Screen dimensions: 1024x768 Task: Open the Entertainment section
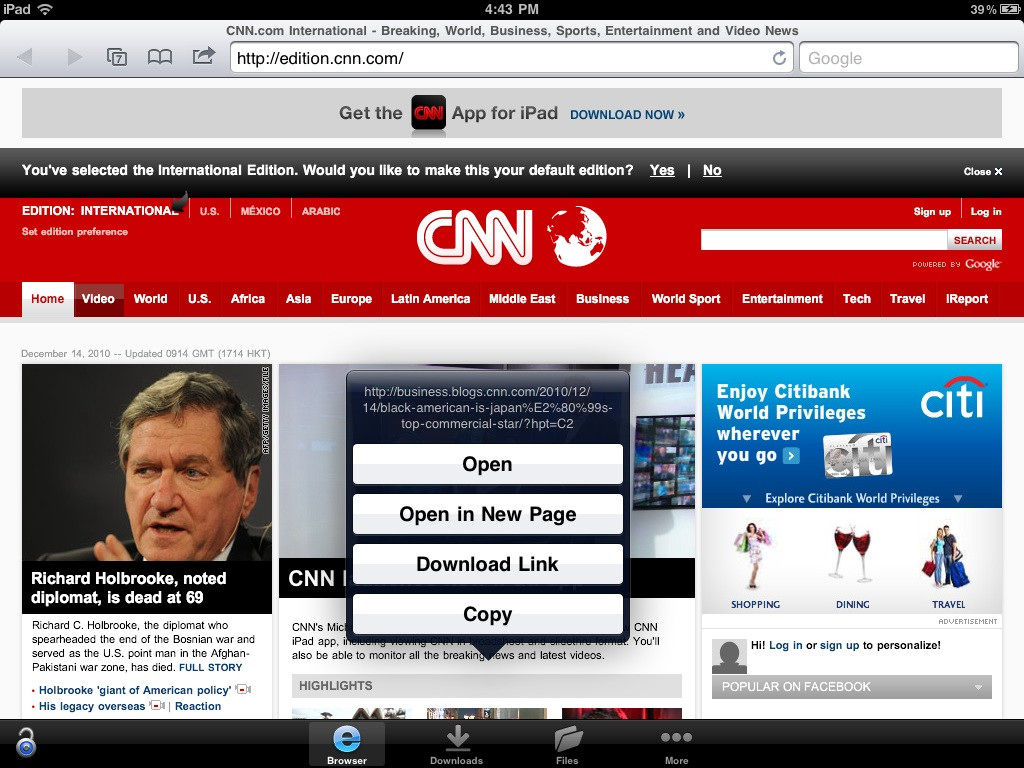782,299
